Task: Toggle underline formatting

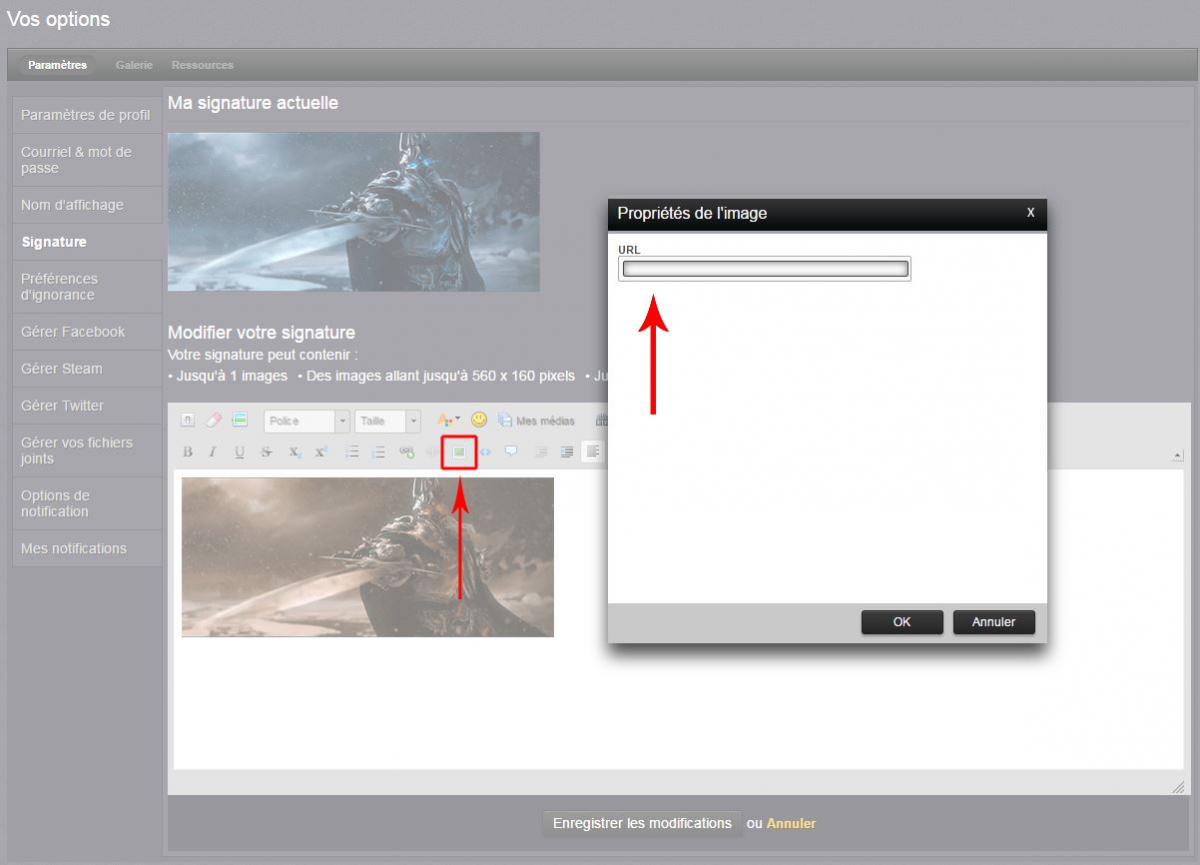Action: [x=240, y=452]
